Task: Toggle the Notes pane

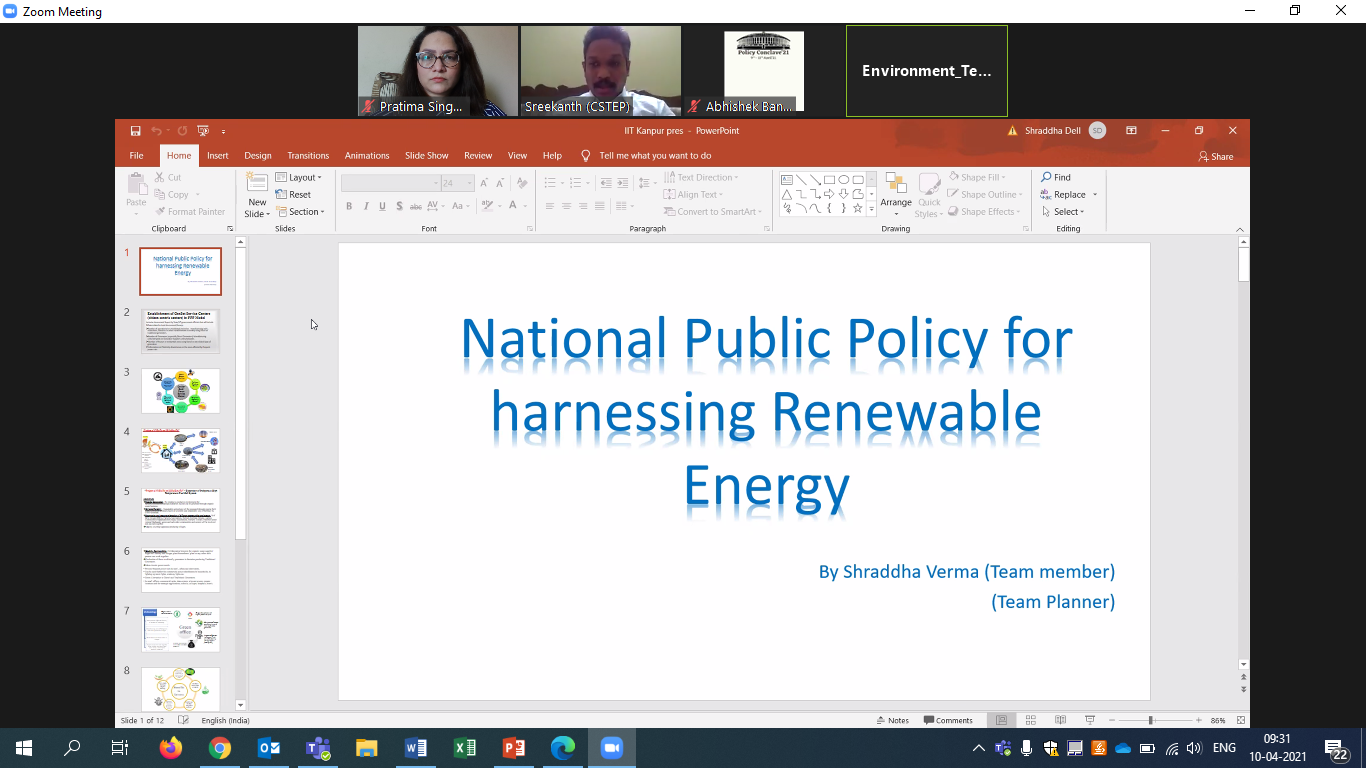Action: pos(892,720)
